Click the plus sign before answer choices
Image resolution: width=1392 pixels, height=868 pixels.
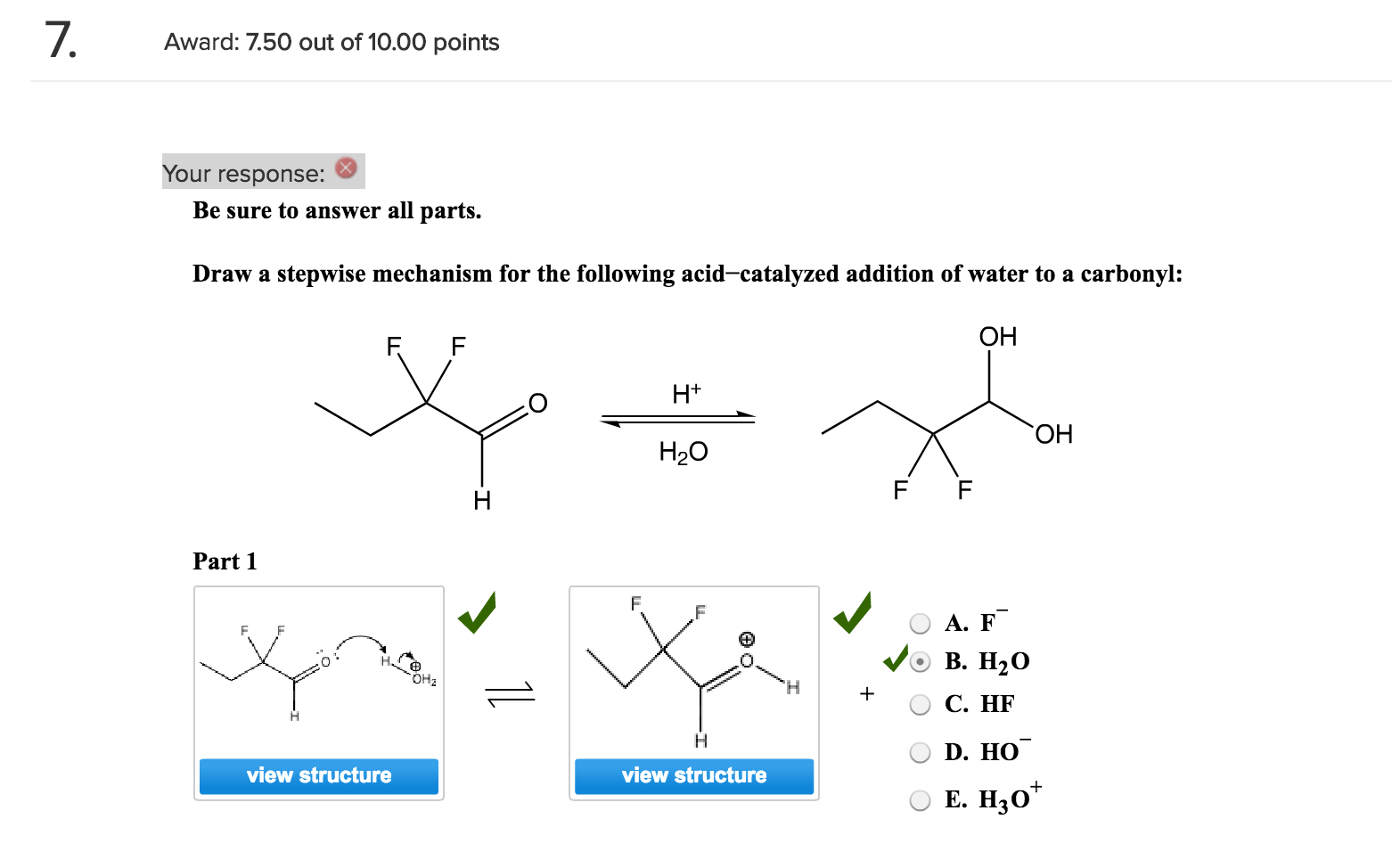(866, 693)
